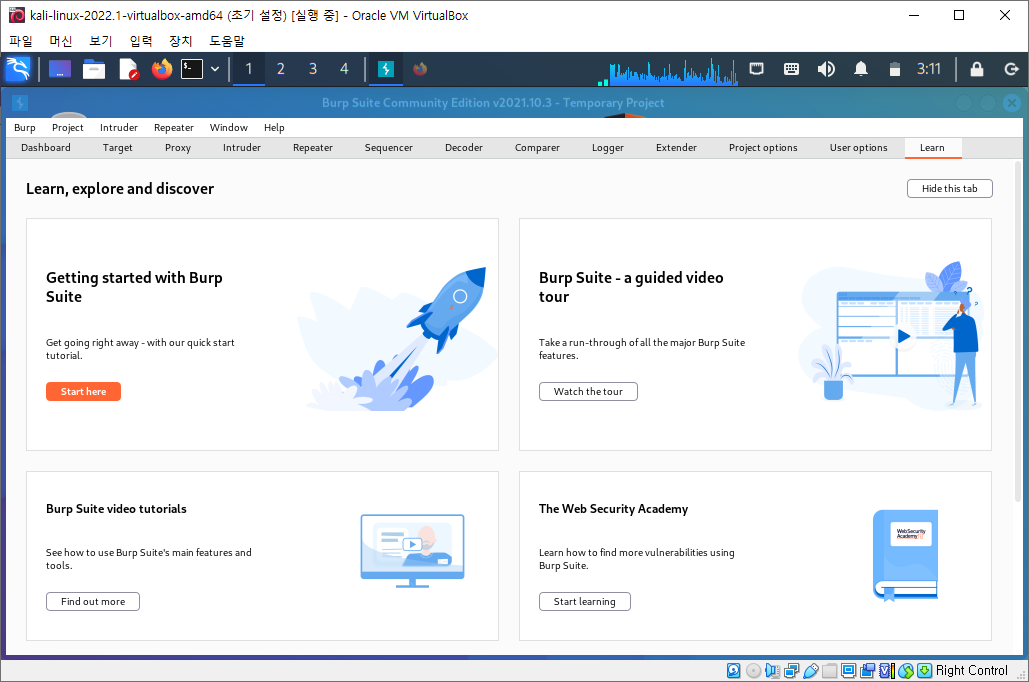Viewport: 1029px width, 682px height.
Task: Click the Web Security Academy book illustration
Action: pyautogui.click(x=906, y=555)
